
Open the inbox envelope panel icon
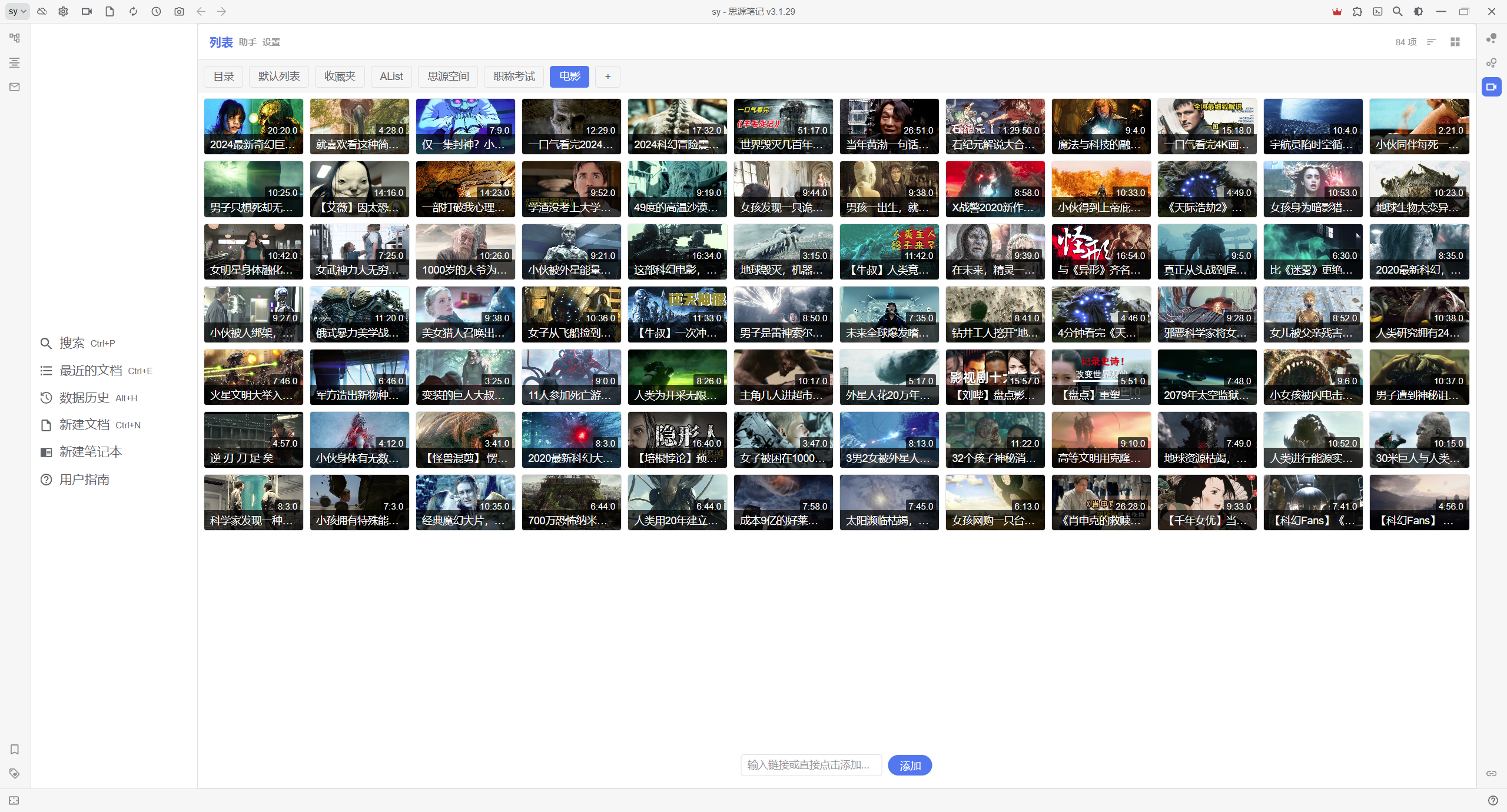15,87
